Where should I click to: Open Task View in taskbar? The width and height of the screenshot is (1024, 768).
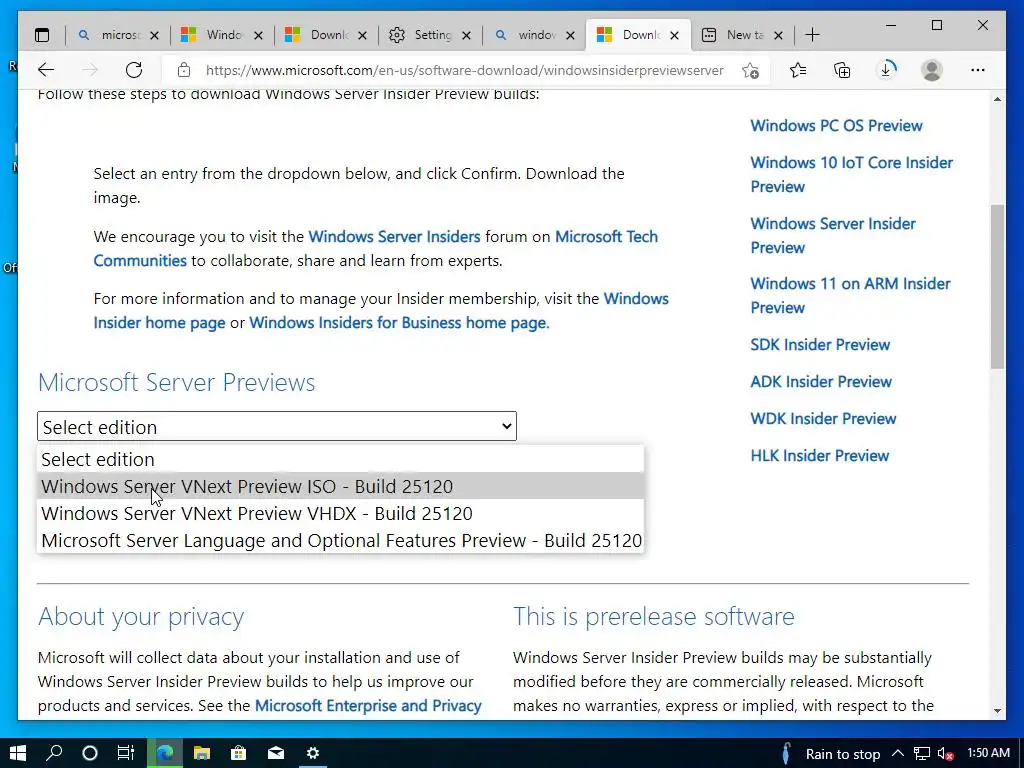[125, 753]
